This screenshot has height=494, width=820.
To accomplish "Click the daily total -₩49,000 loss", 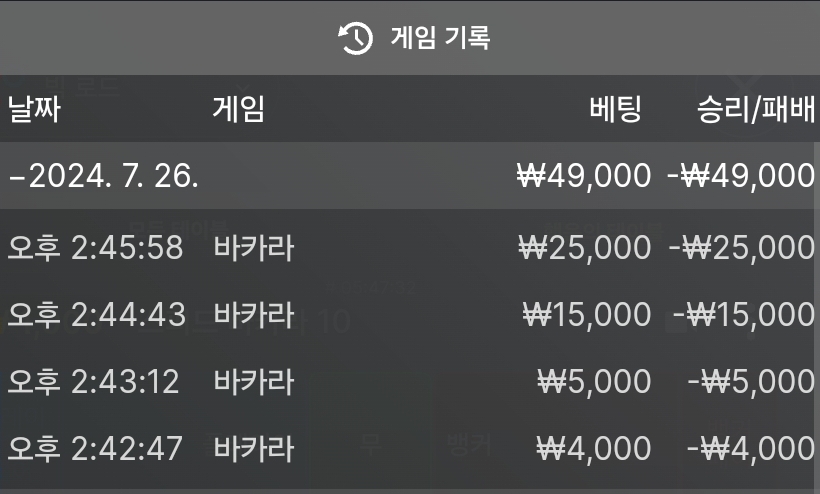I will [741, 176].
